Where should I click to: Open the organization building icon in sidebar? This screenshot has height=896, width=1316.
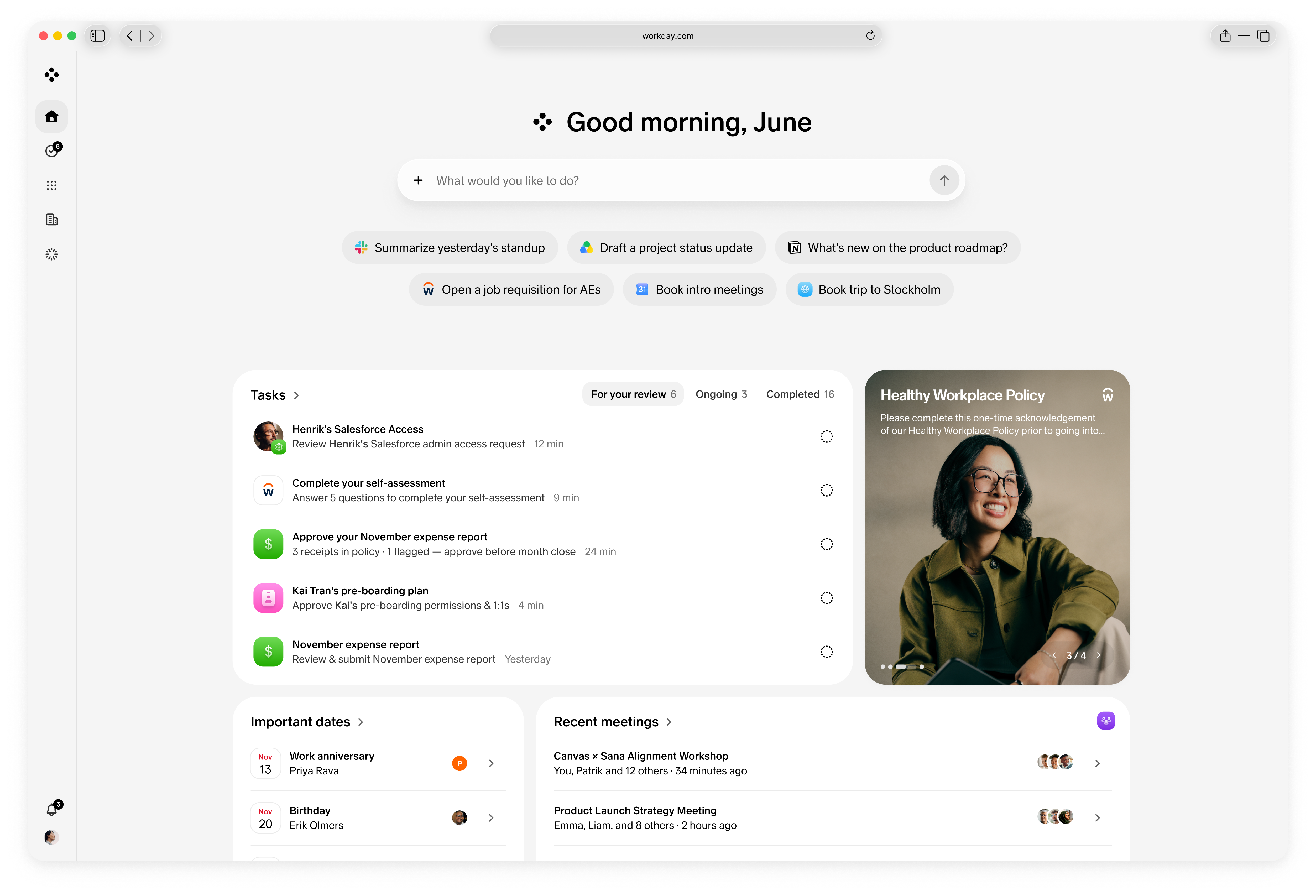click(51, 220)
